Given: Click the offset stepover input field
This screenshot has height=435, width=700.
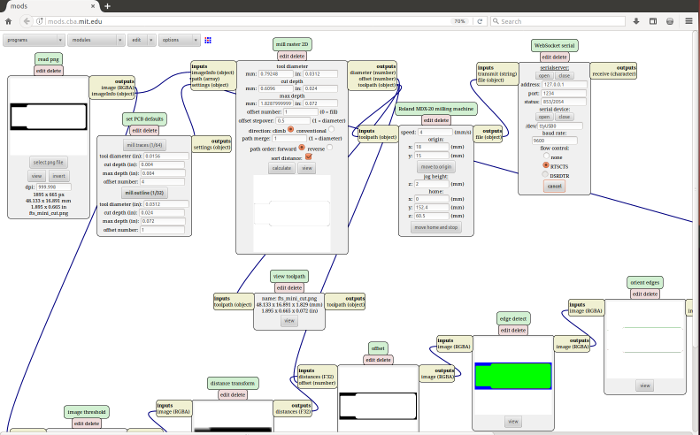Looking at the screenshot, I should (x=293, y=121).
